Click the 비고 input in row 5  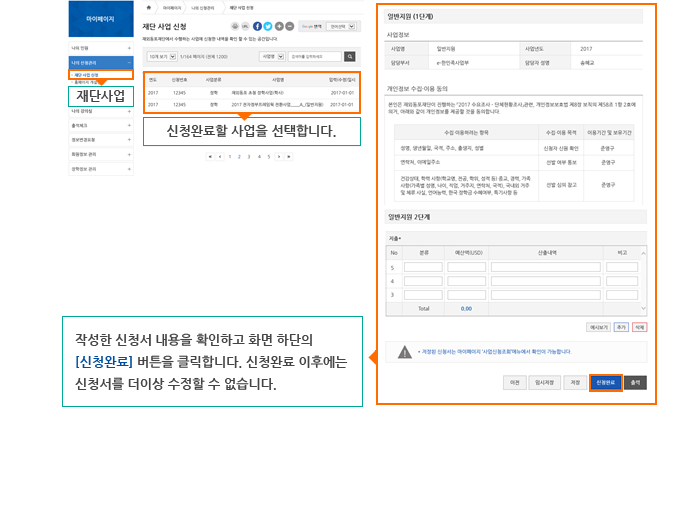(622, 267)
